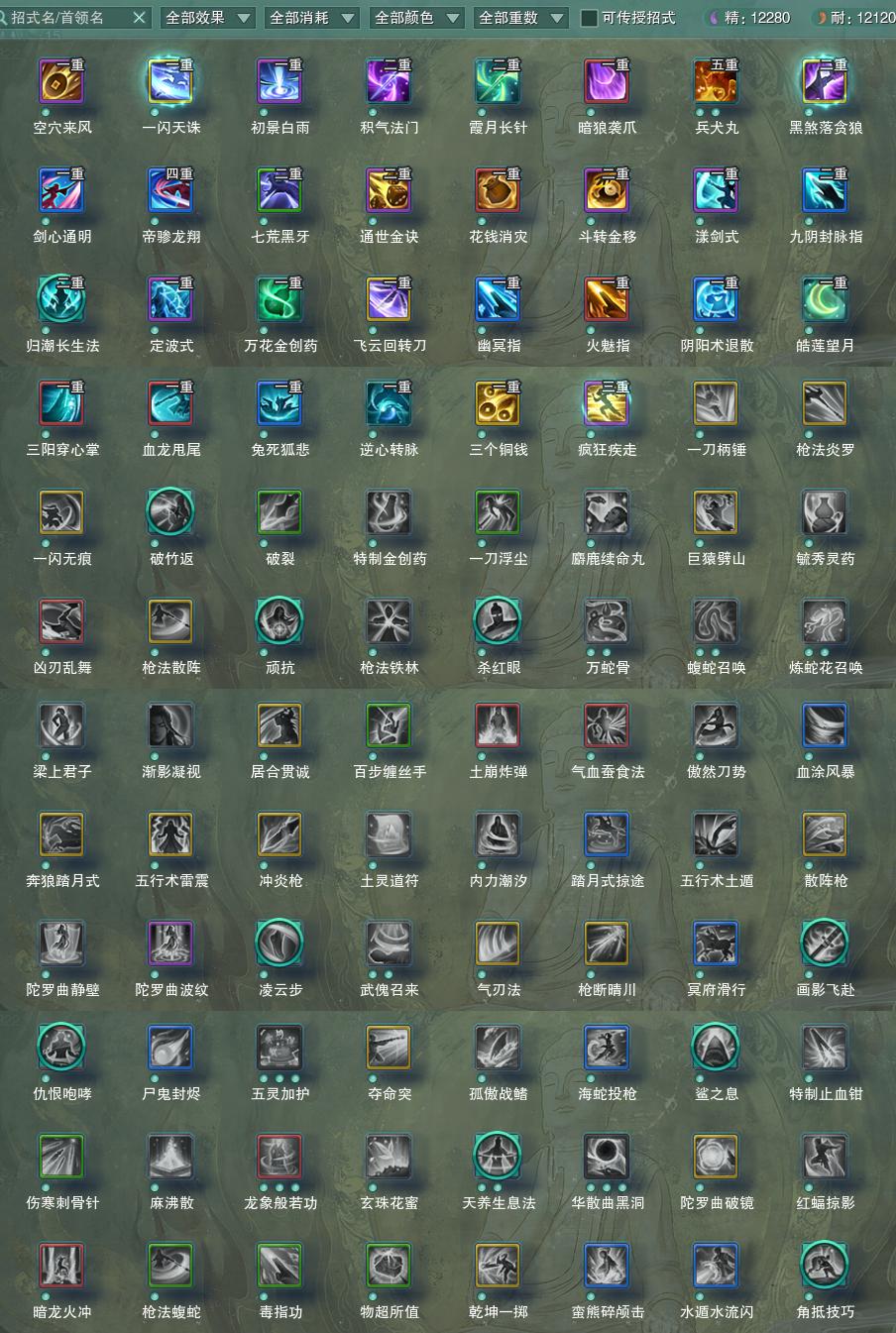
Task: Click the 华散曲黑洞 skill icon
Action: [x=607, y=1158]
